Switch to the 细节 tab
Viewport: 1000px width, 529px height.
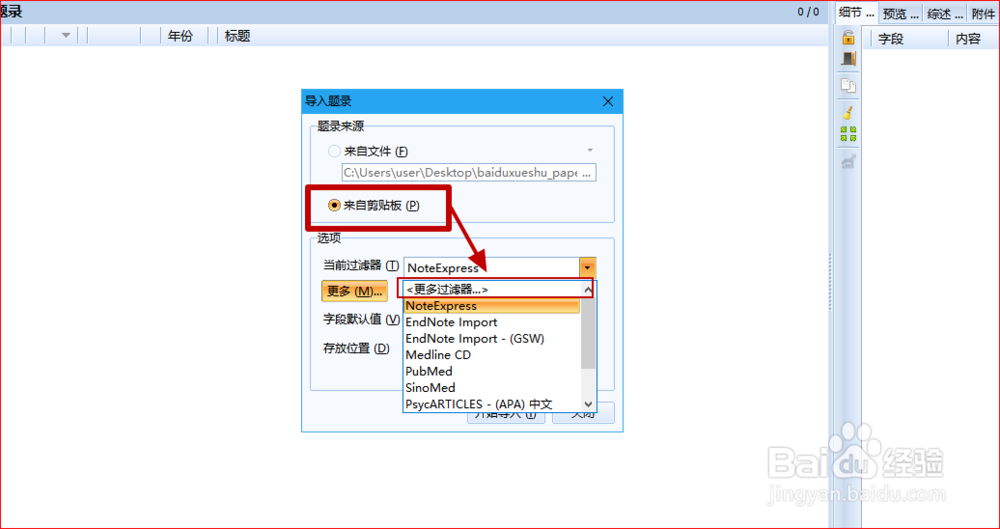click(857, 13)
